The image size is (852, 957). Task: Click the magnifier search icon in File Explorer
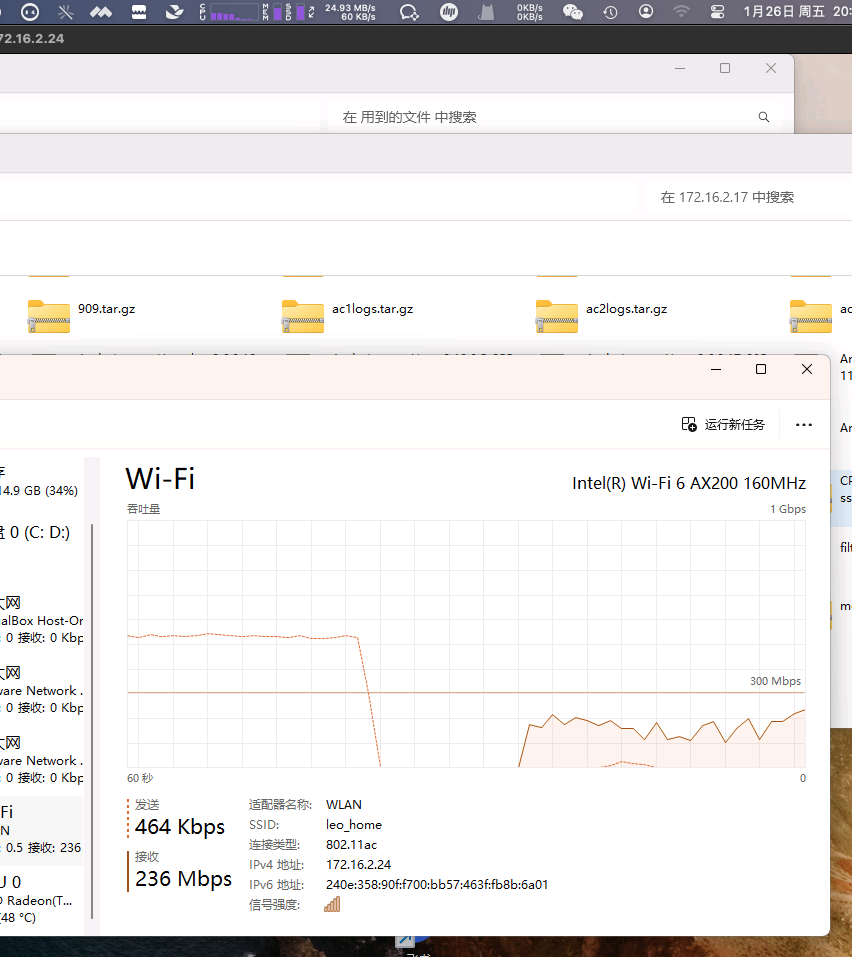pyautogui.click(x=764, y=117)
